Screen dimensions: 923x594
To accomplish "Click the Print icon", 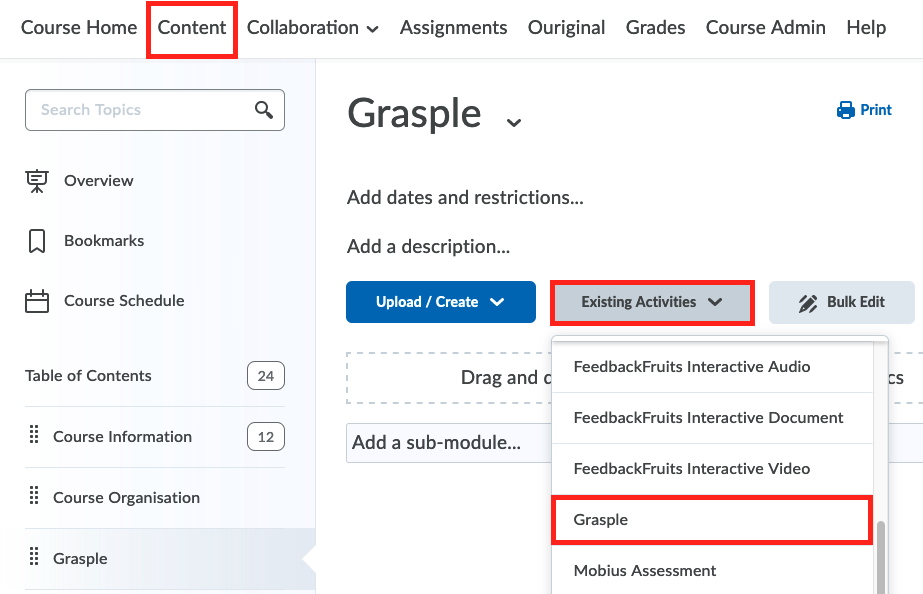I will pyautogui.click(x=846, y=110).
